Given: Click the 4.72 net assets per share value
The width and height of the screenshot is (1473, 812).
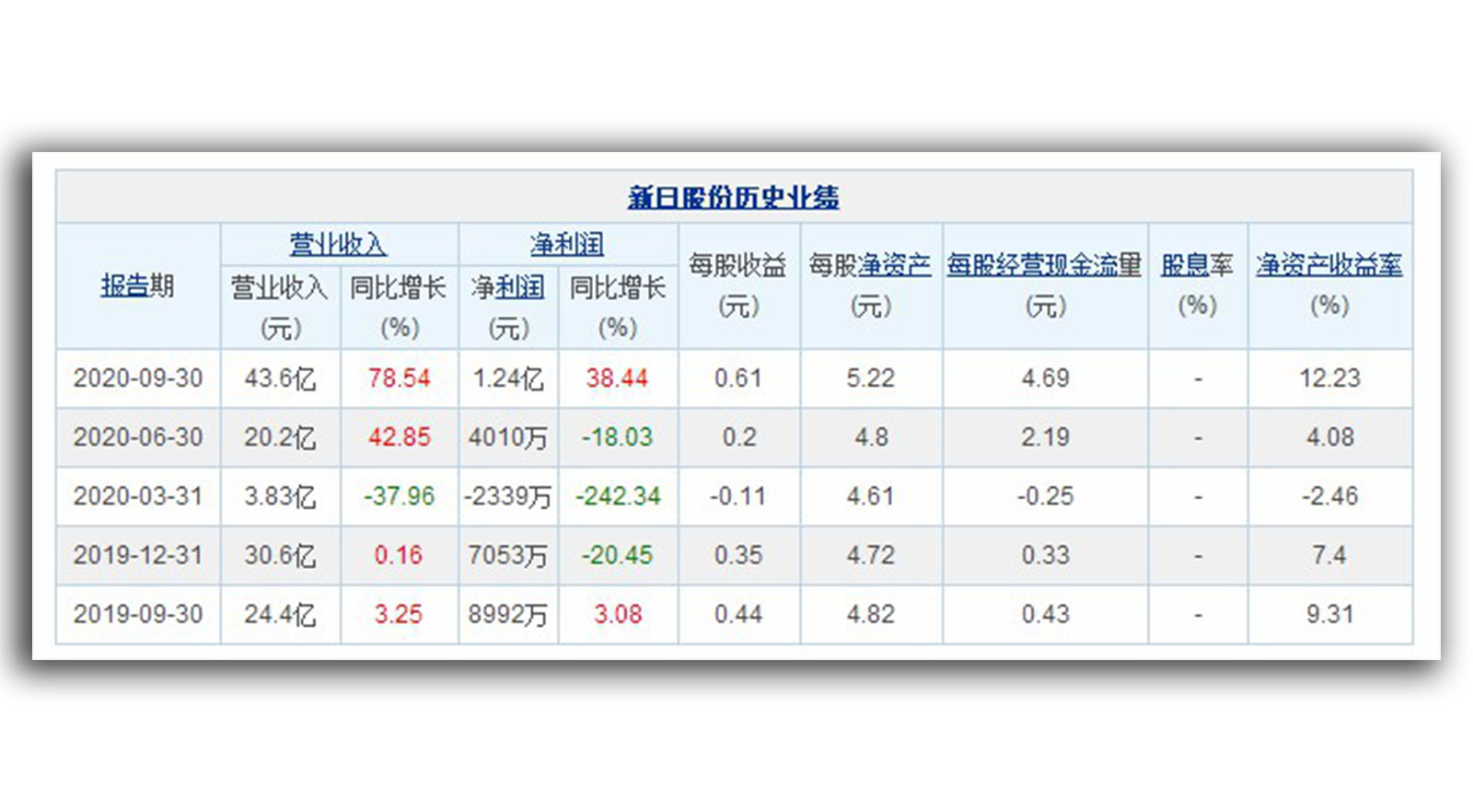Looking at the screenshot, I should pyautogui.click(x=871, y=555).
